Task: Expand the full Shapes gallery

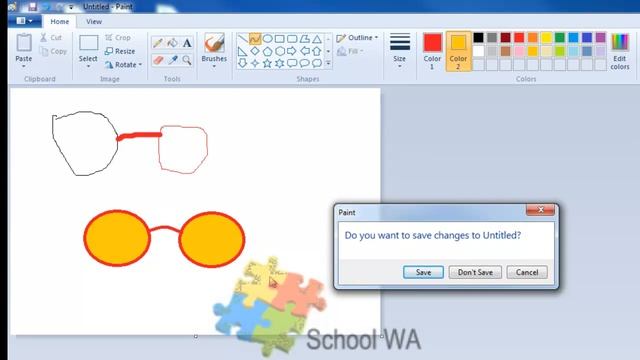Action: click(x=328, y=63)
